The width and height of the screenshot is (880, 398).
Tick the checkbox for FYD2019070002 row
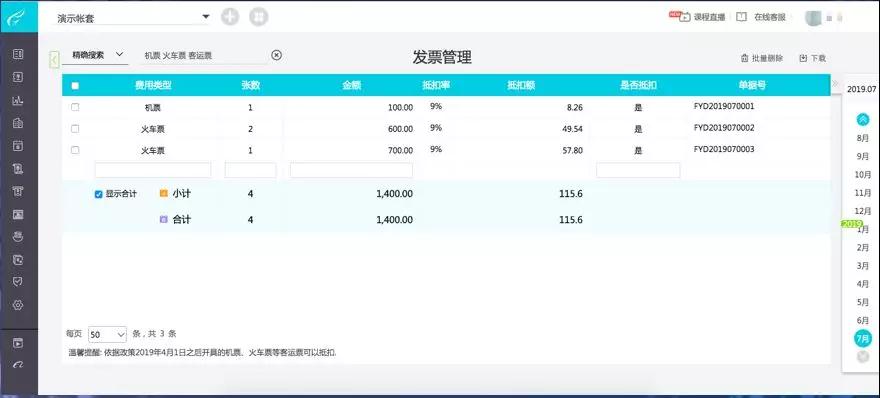pyautogui.click(x=75, y=129)
